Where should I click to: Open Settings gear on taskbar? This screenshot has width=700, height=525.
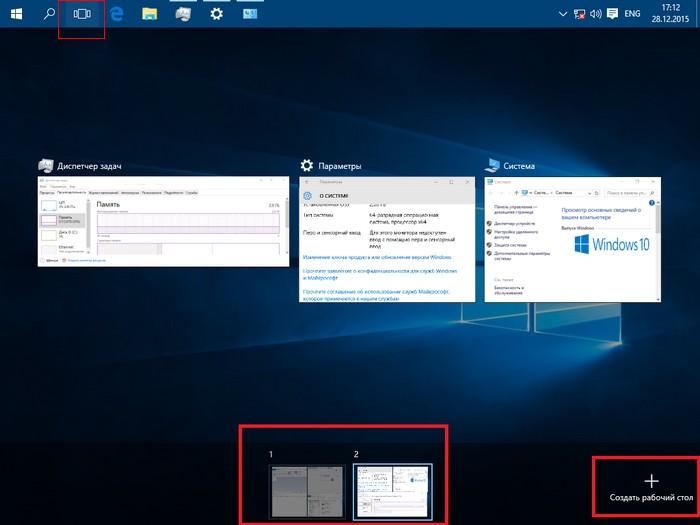pos(217,14)
